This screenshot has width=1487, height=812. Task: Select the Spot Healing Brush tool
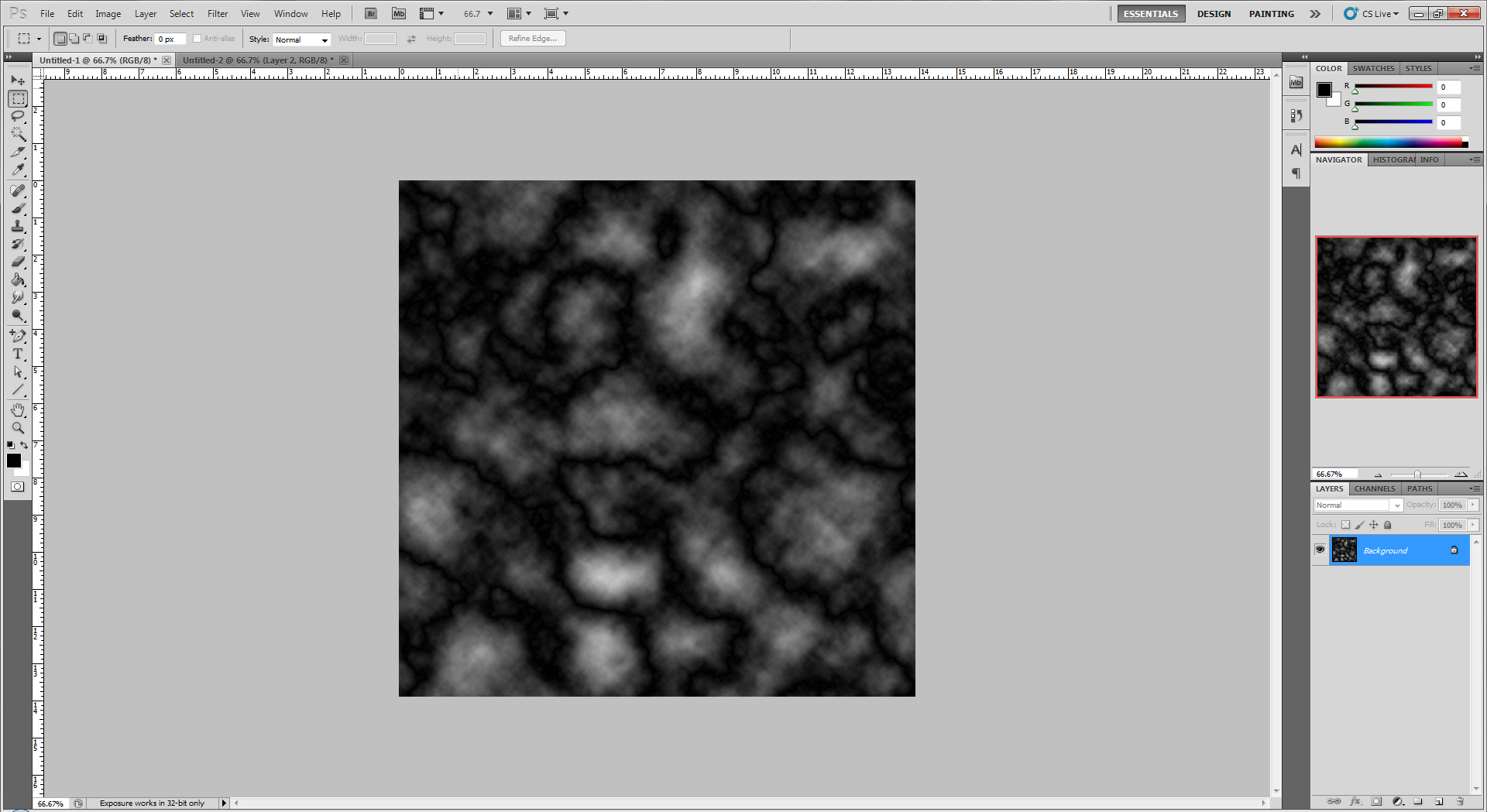(18, 190)
